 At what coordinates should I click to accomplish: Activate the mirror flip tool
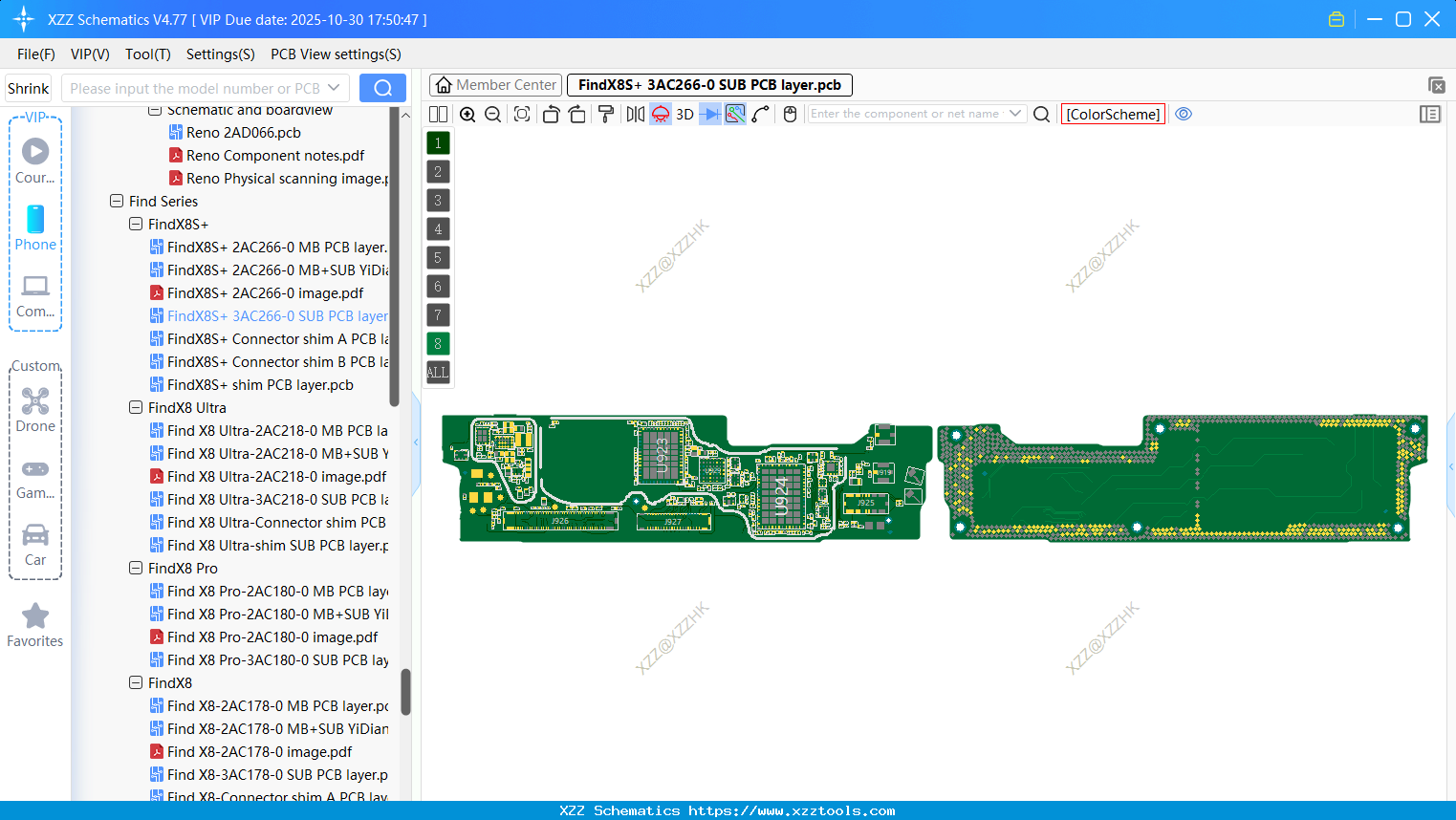[637, 113]
